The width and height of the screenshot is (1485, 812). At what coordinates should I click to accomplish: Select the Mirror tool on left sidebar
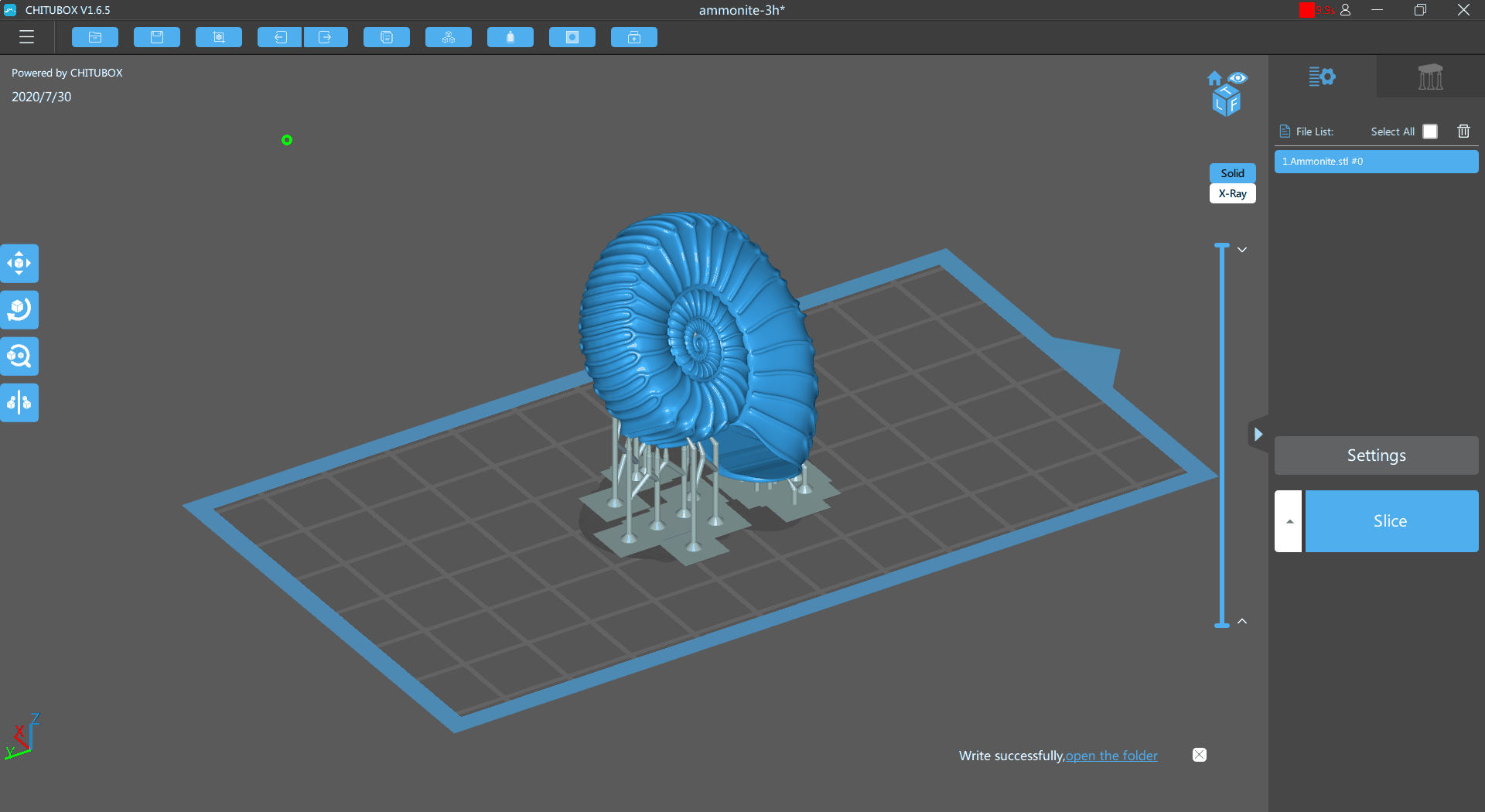pos(19,403)
